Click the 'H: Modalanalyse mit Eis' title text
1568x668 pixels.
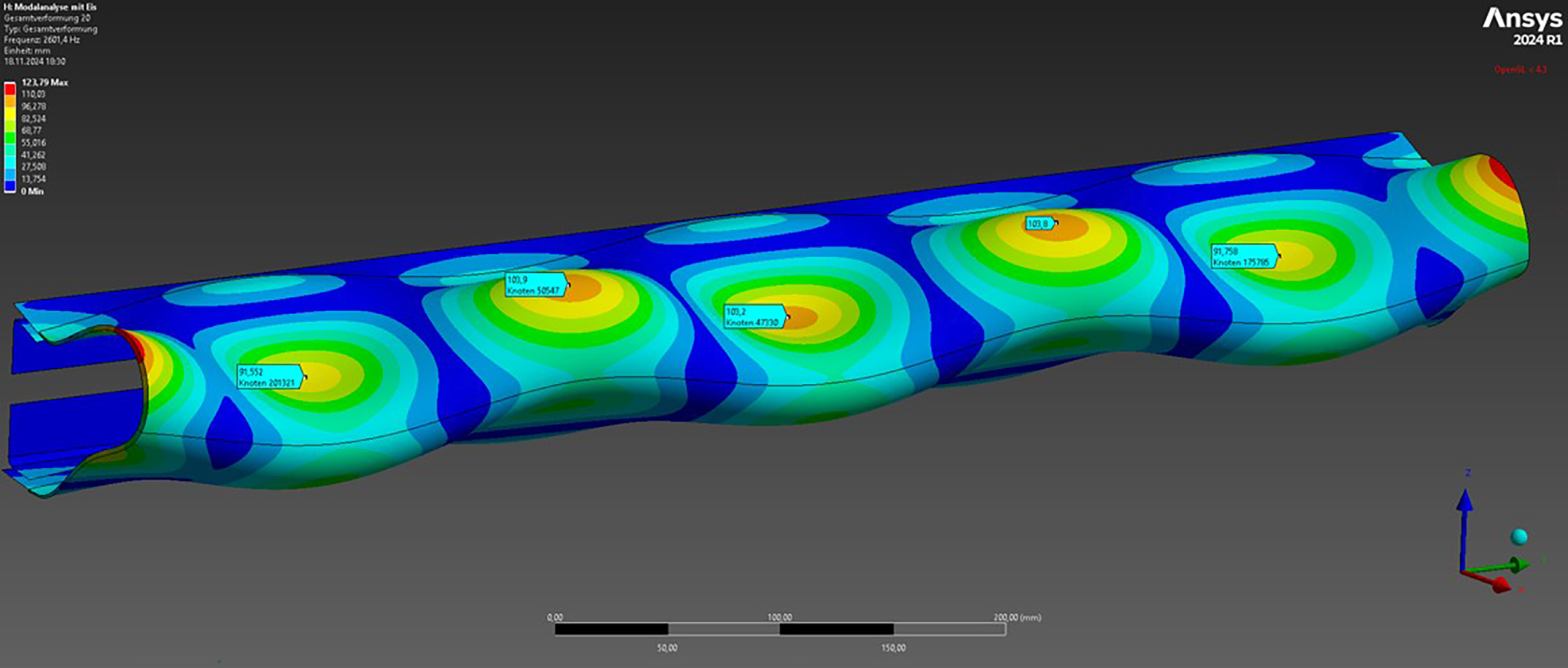pos(50,7)
